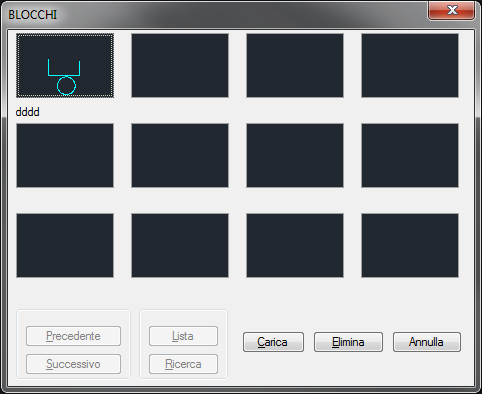Cancel the dialog with Annulla
This screenshot has width=482, height=394.
point(427,342)
